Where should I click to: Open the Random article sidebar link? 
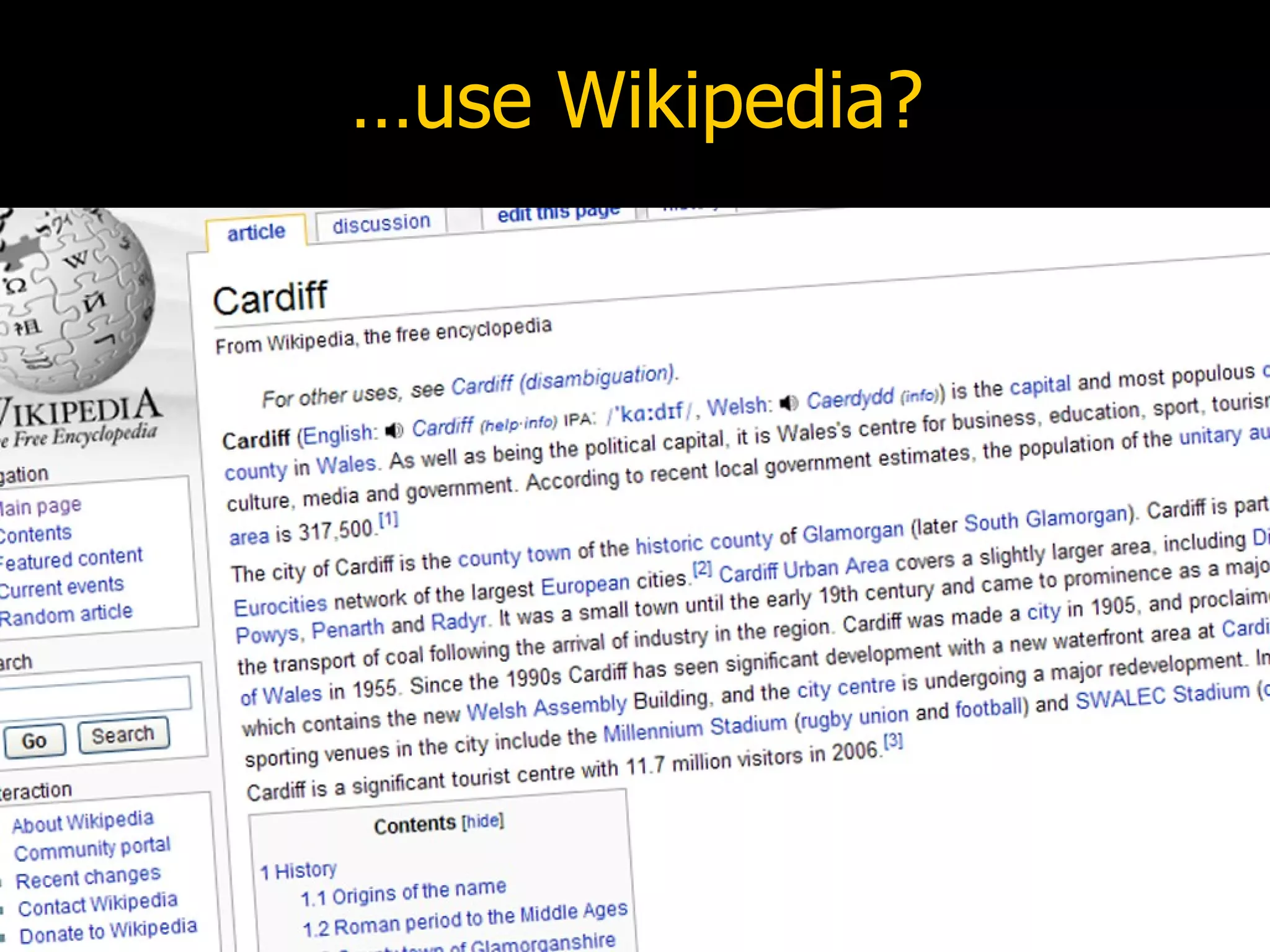(x=66, y=614)
